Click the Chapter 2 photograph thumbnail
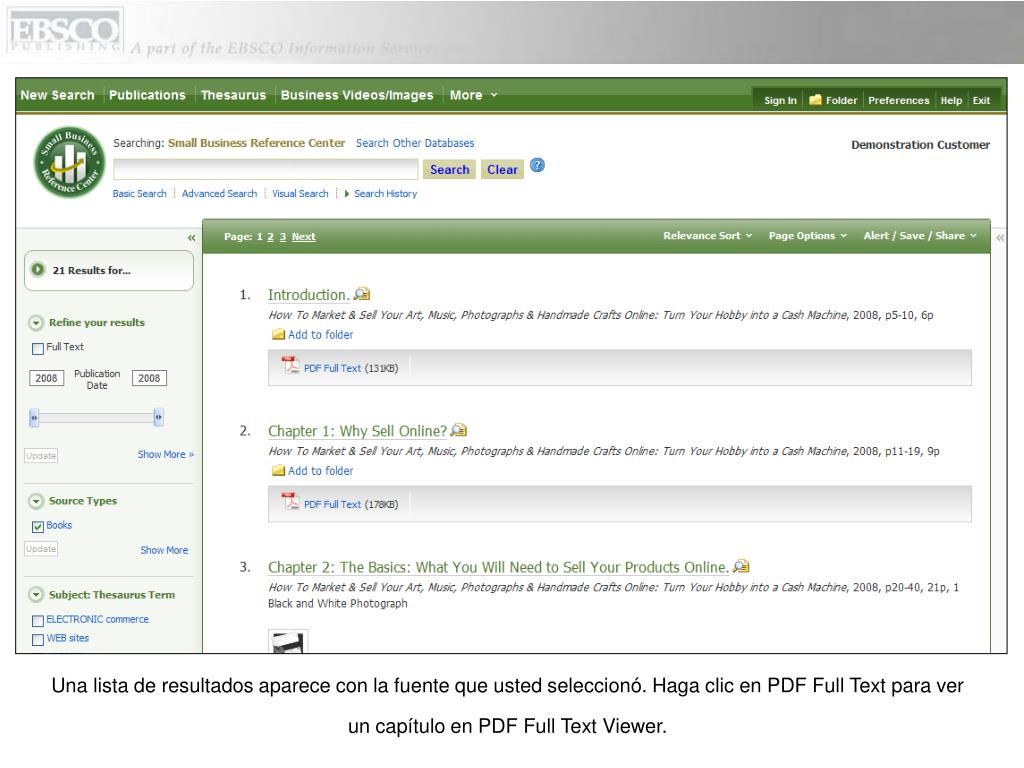1024x768 pixels. click(288, 642)
